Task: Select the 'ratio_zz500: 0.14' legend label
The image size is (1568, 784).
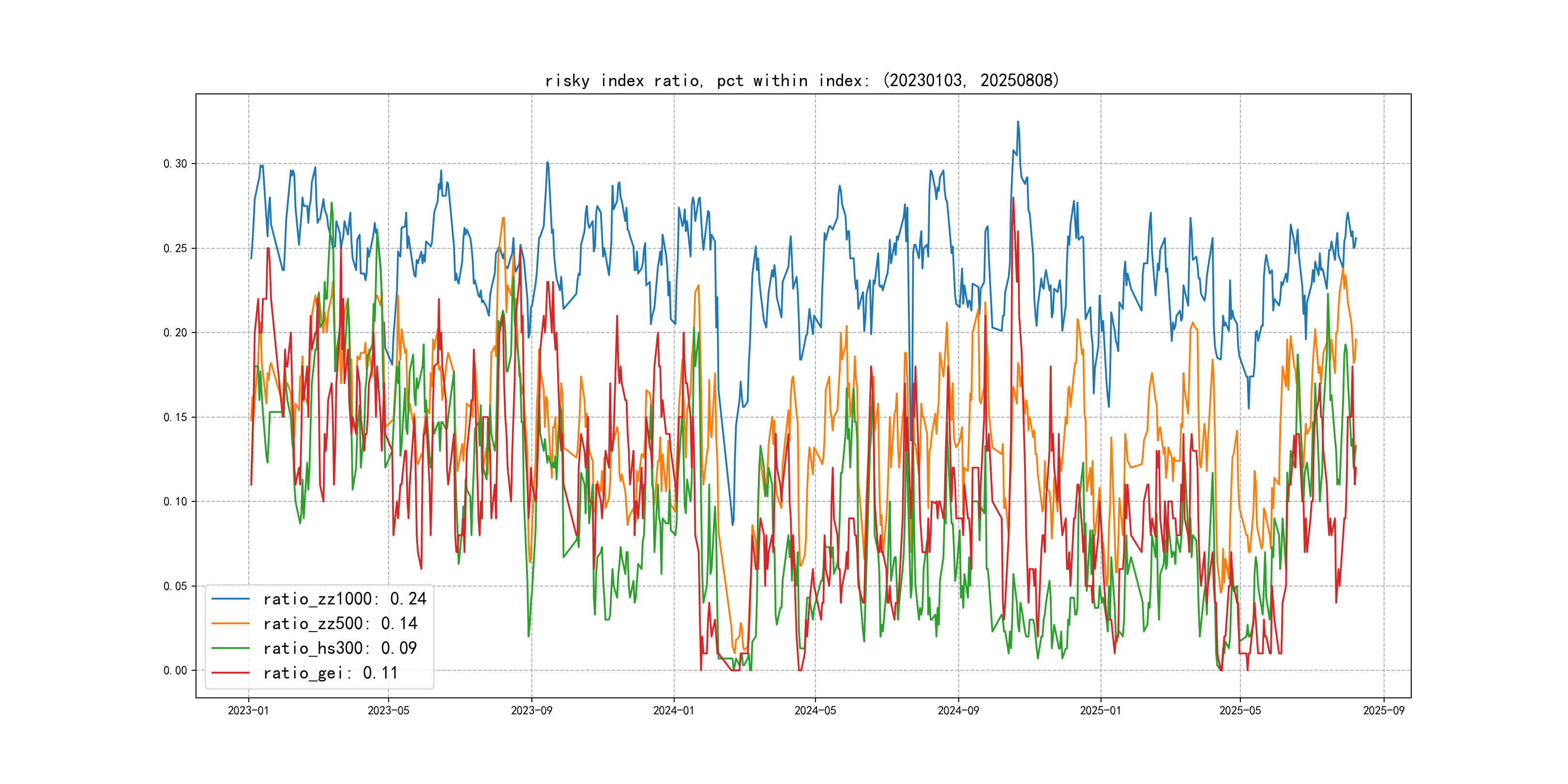Action: click(x=340, y=623)
